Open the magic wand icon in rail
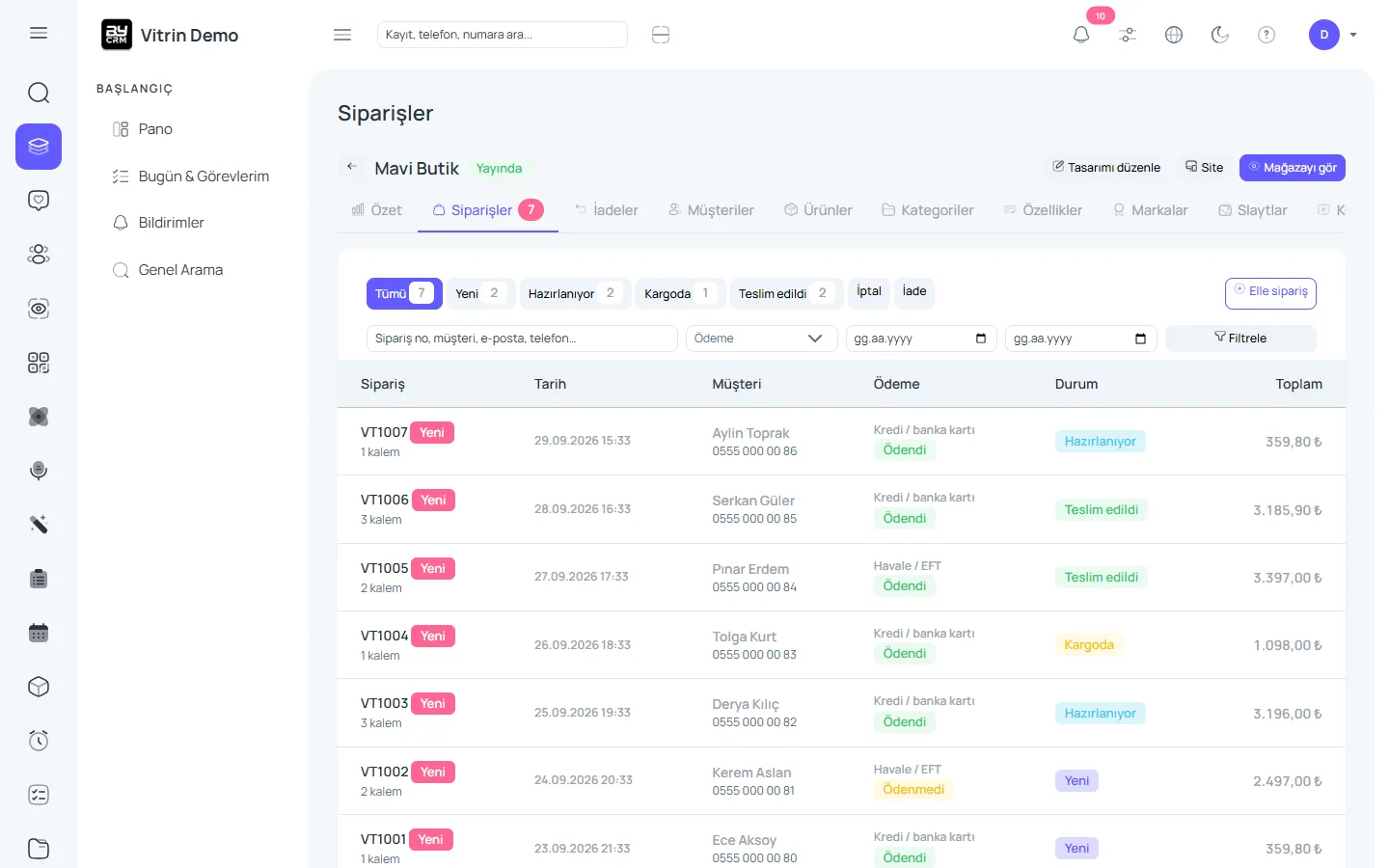 pos(39,525)
